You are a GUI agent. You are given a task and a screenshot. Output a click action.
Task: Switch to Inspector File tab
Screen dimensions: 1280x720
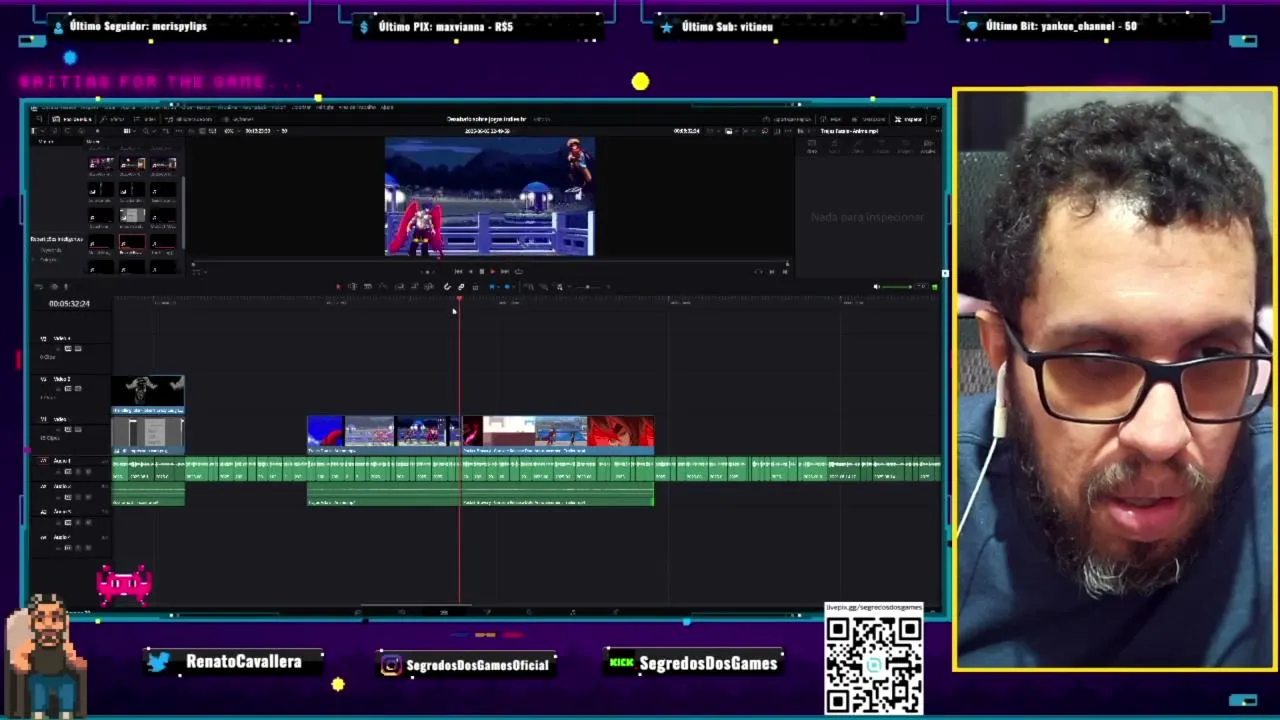click(929, 146)
